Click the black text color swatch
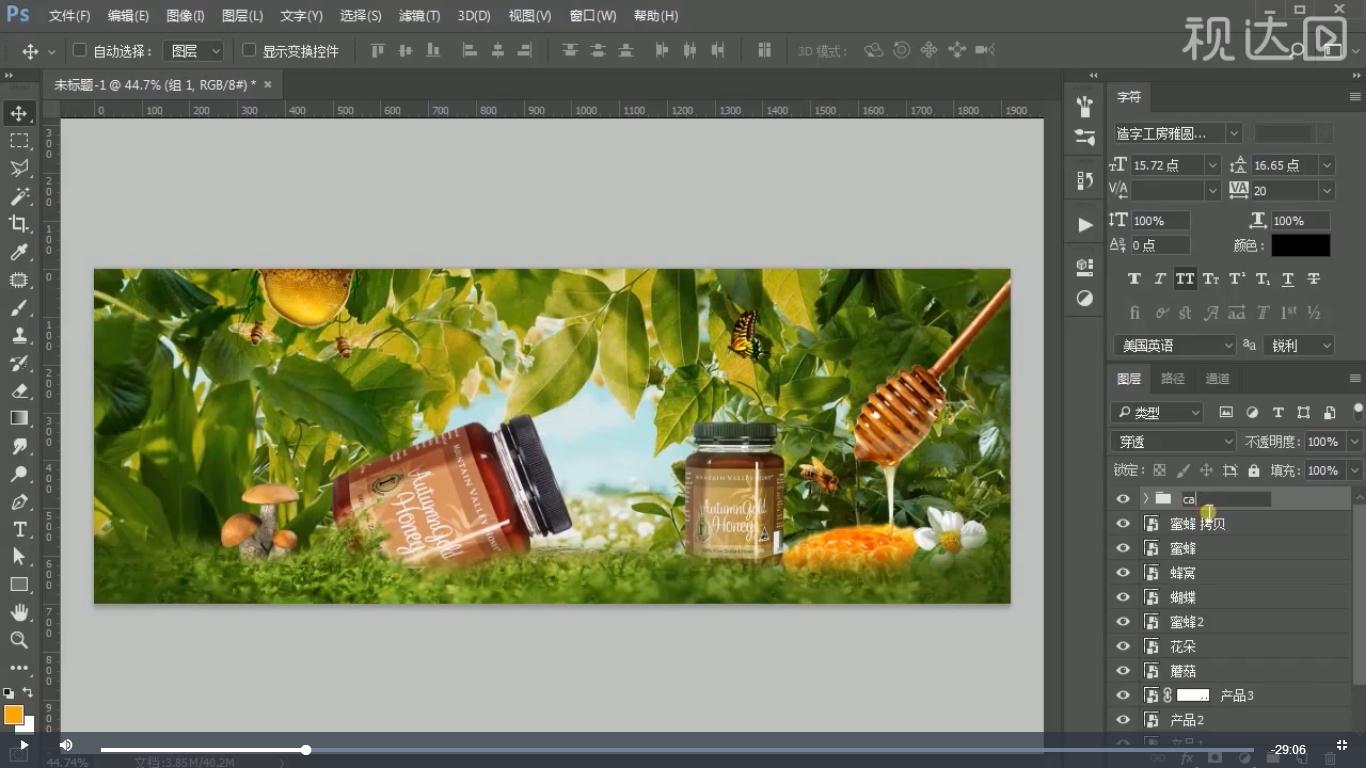The height and width of the screenshot is (768, 1366). [1300, 245]
